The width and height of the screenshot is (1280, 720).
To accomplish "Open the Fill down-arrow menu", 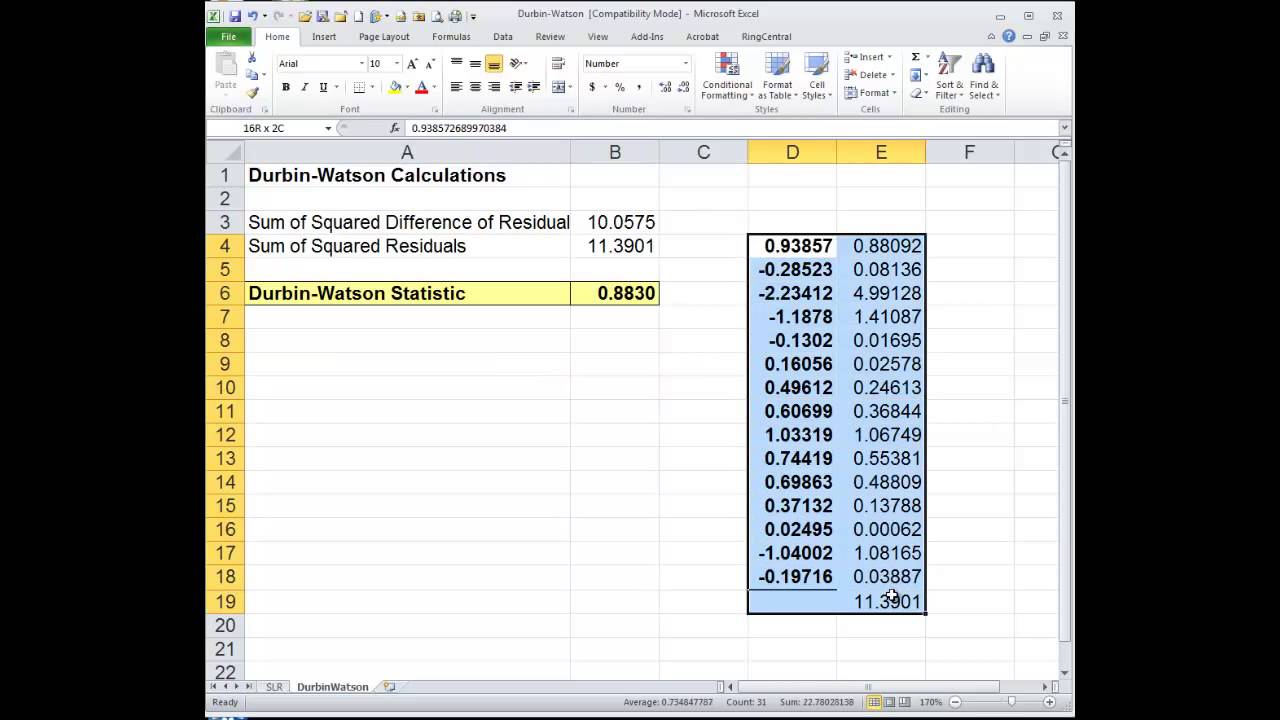I will tap(918, 75).
